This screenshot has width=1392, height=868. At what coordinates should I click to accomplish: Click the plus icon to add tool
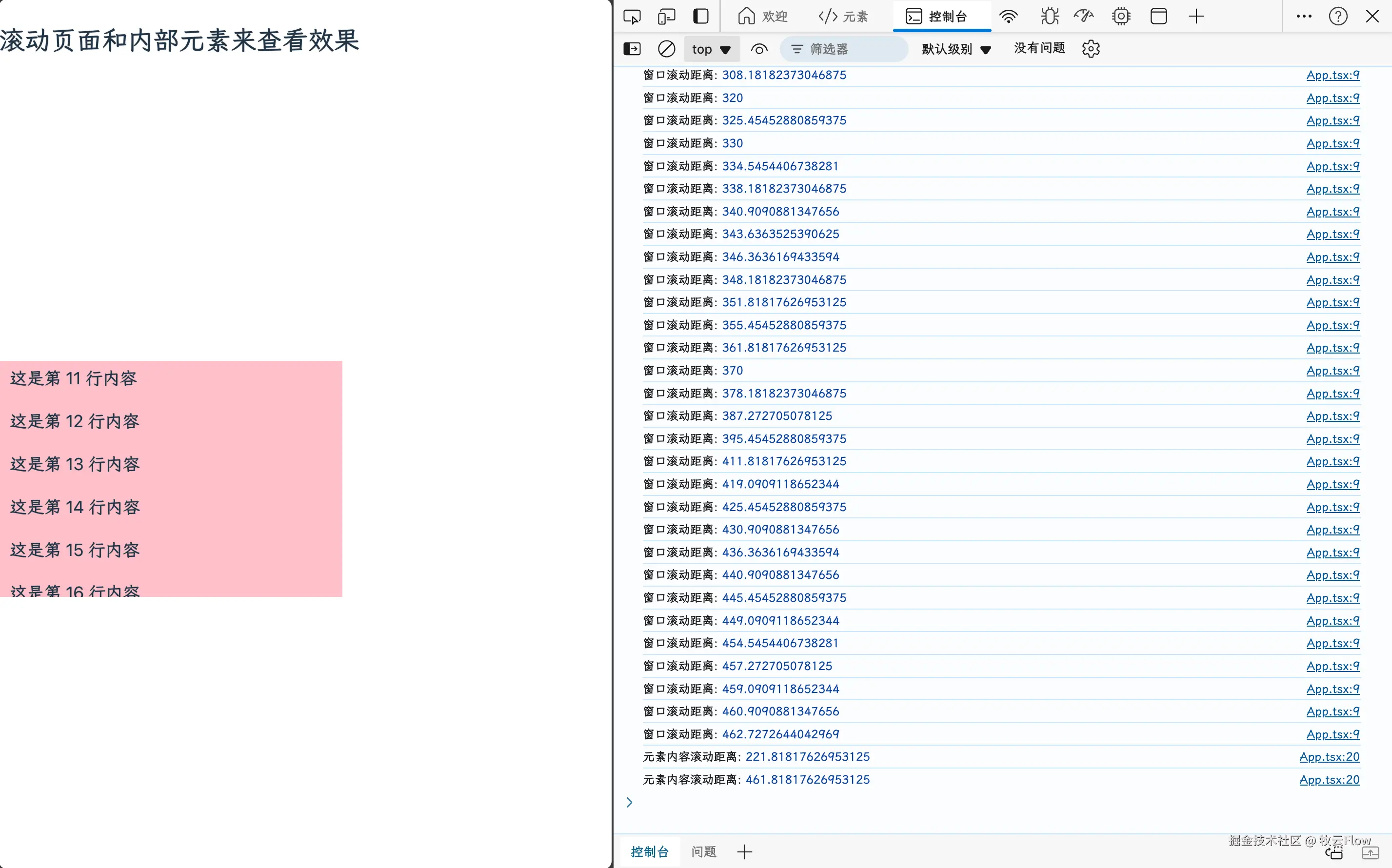tap(1196, 17)
